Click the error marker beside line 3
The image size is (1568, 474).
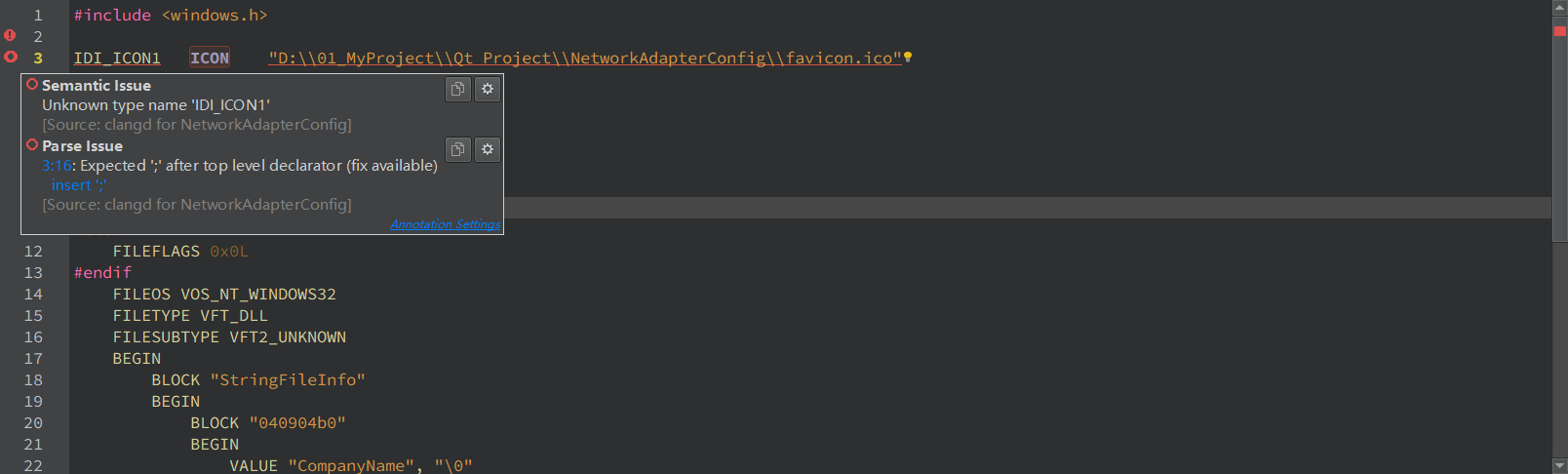pos(10,57)
